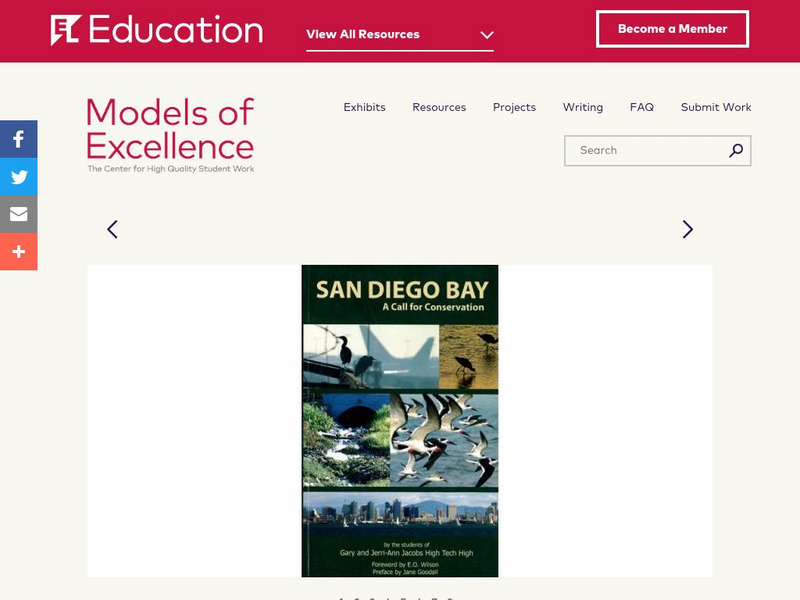
Task: Go to the Resources nav item
Action: 439,107
